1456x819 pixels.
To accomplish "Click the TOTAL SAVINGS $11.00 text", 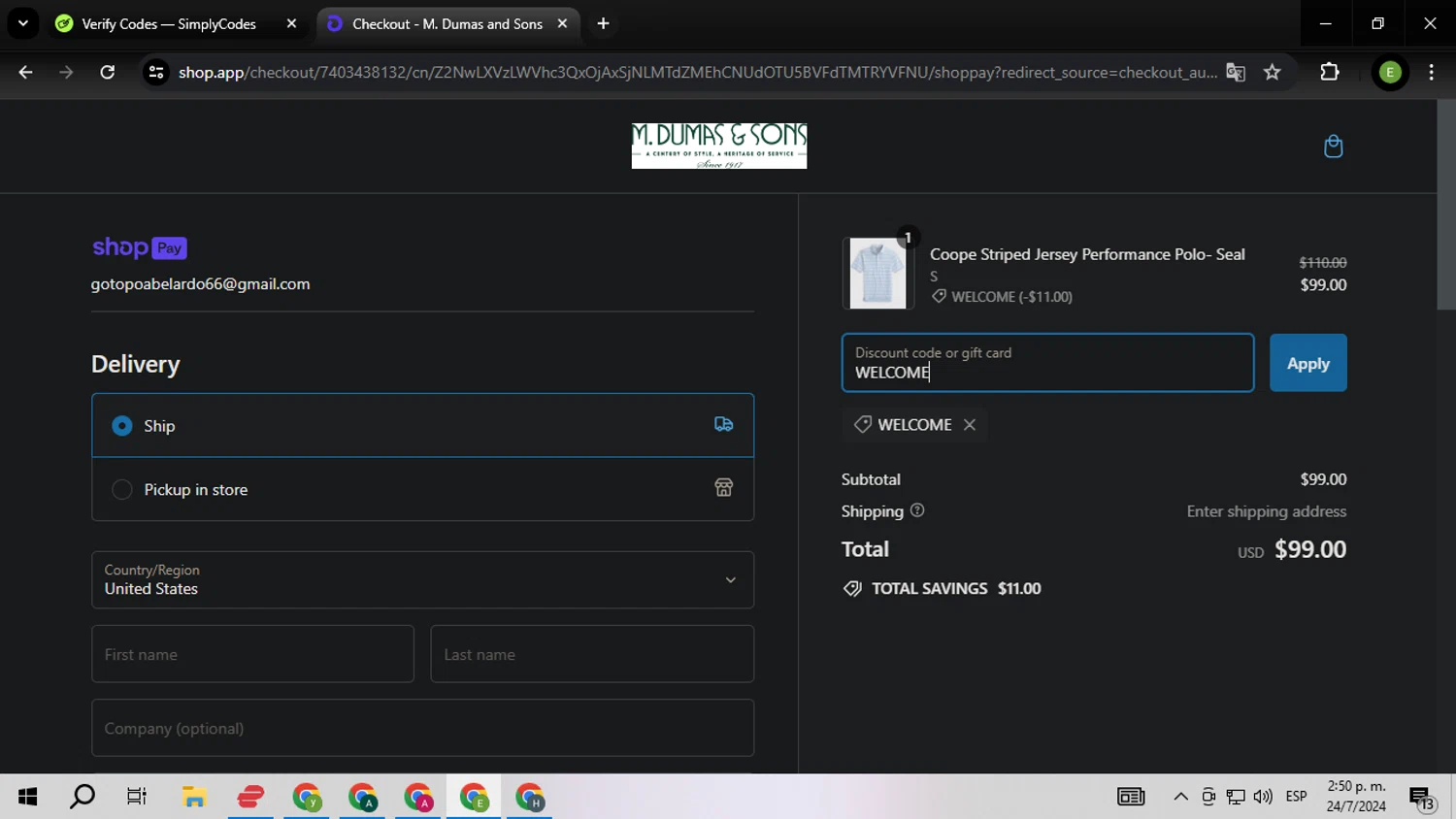I will [x=956, y=588].
